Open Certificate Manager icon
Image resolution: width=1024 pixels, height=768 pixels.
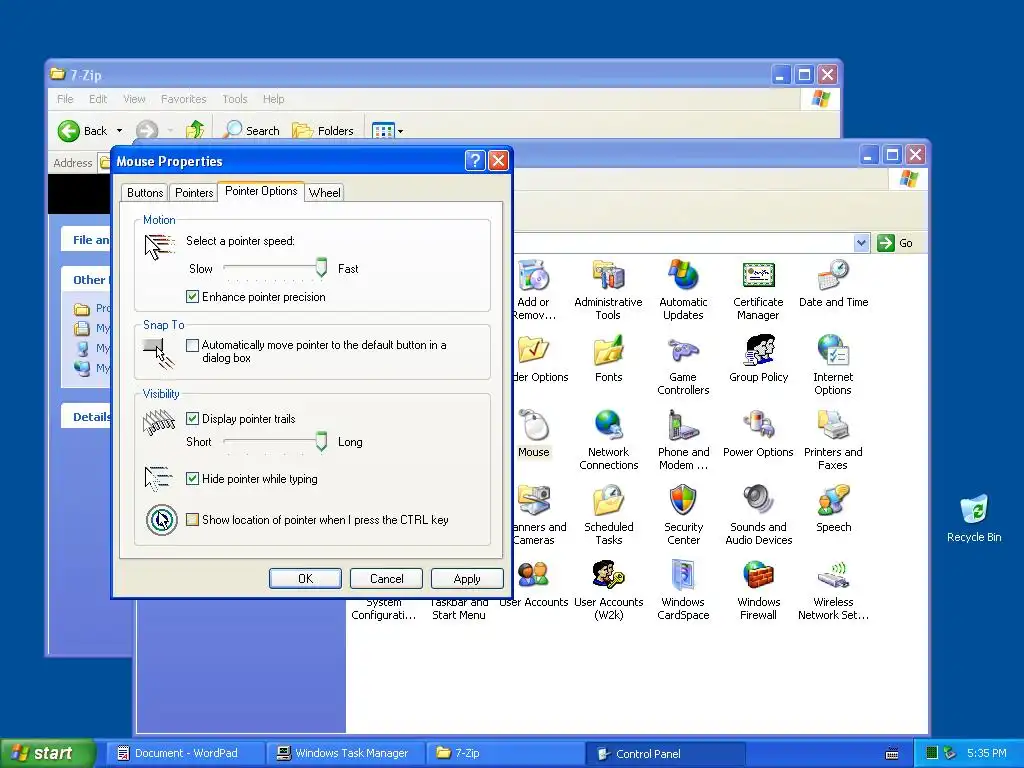(x=758, y=290)
